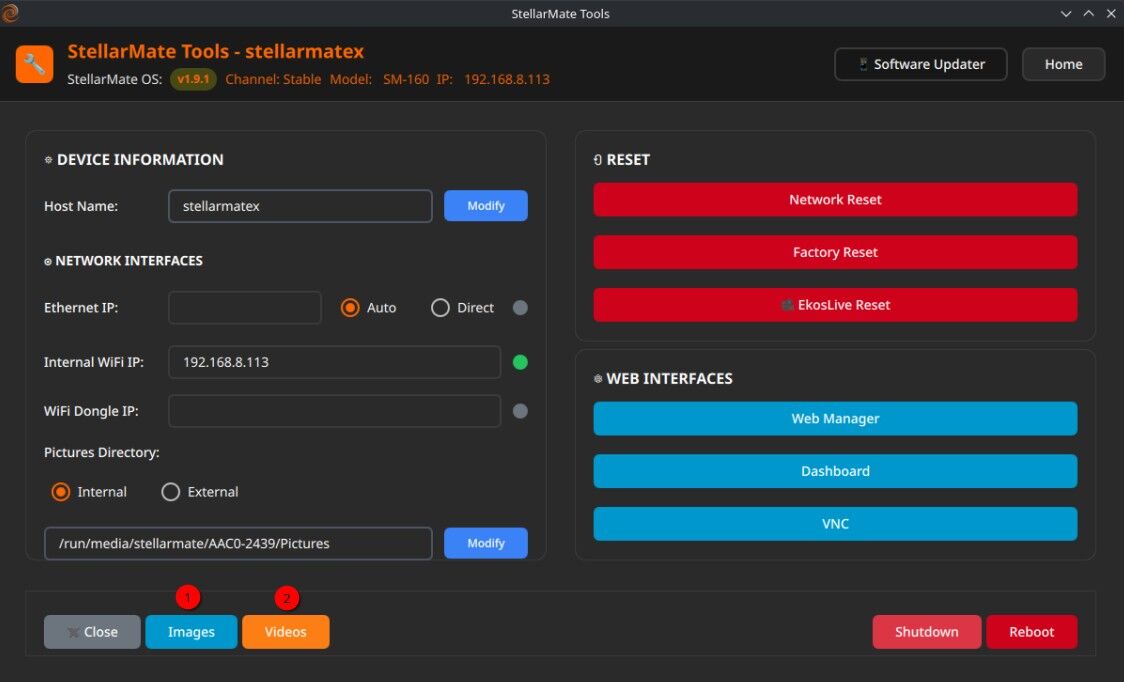This screenshot has width=1124, height=682.
Task: Shutdown the device
Action: (927, 632)
